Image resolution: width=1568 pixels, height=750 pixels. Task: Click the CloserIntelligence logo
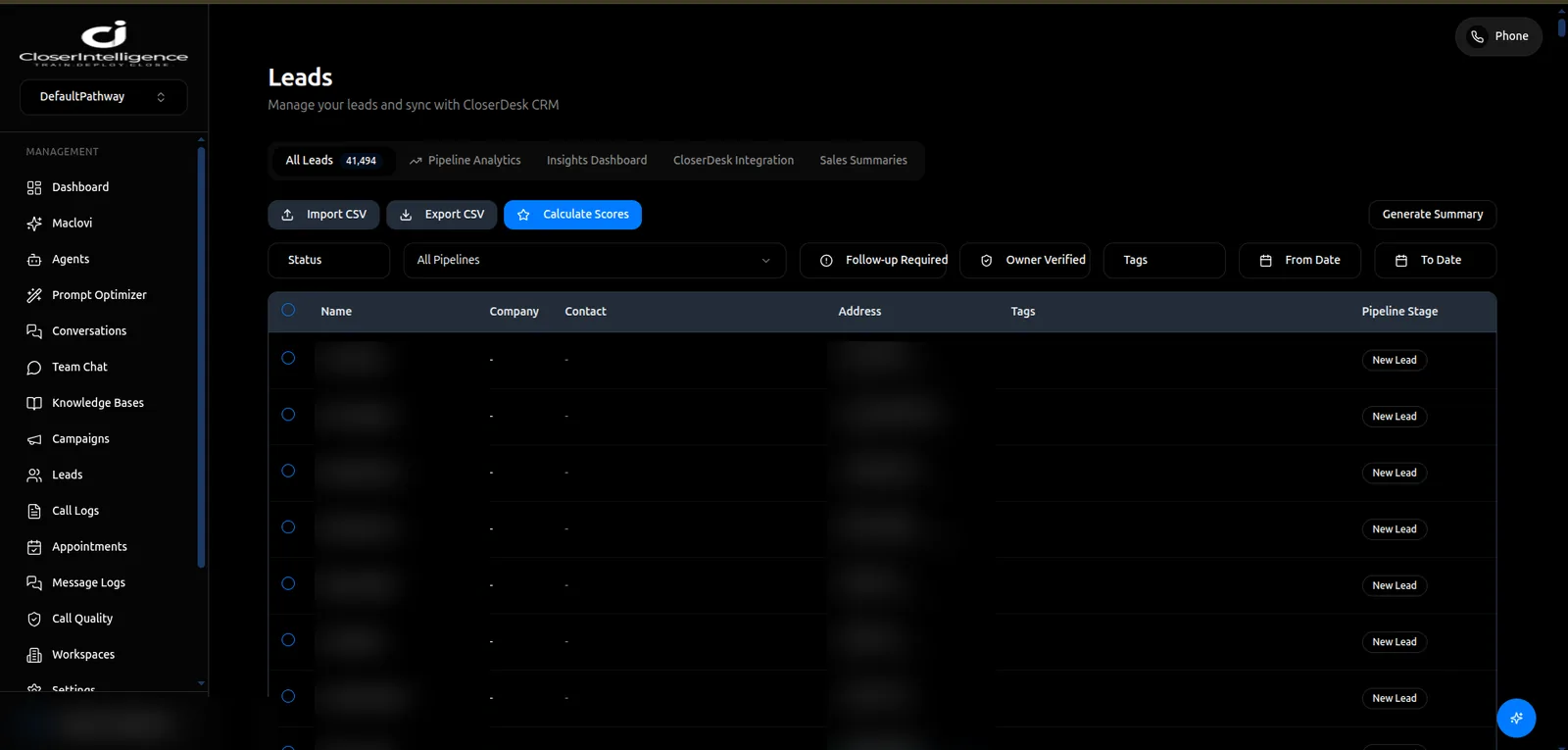coord(104,43)
